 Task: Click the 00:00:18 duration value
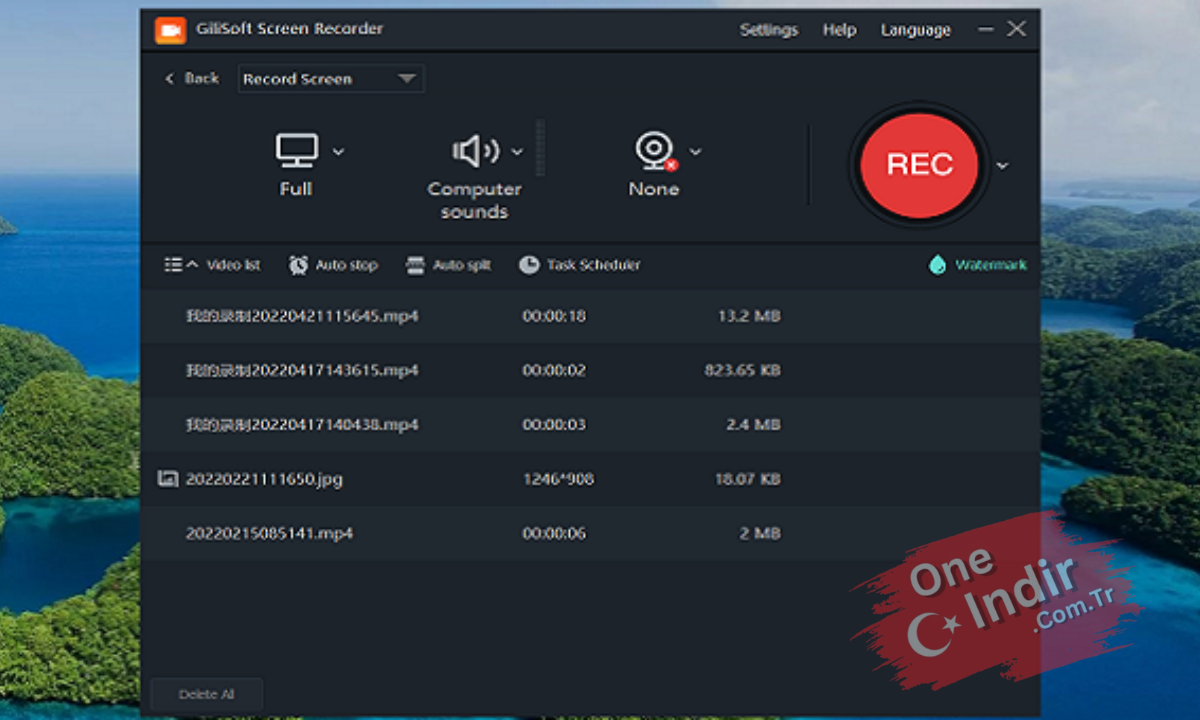point(554,316)
